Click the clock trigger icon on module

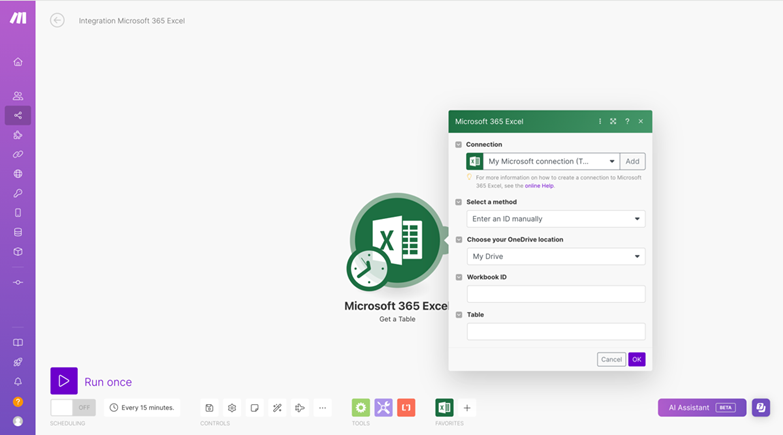tap(368, 269)
